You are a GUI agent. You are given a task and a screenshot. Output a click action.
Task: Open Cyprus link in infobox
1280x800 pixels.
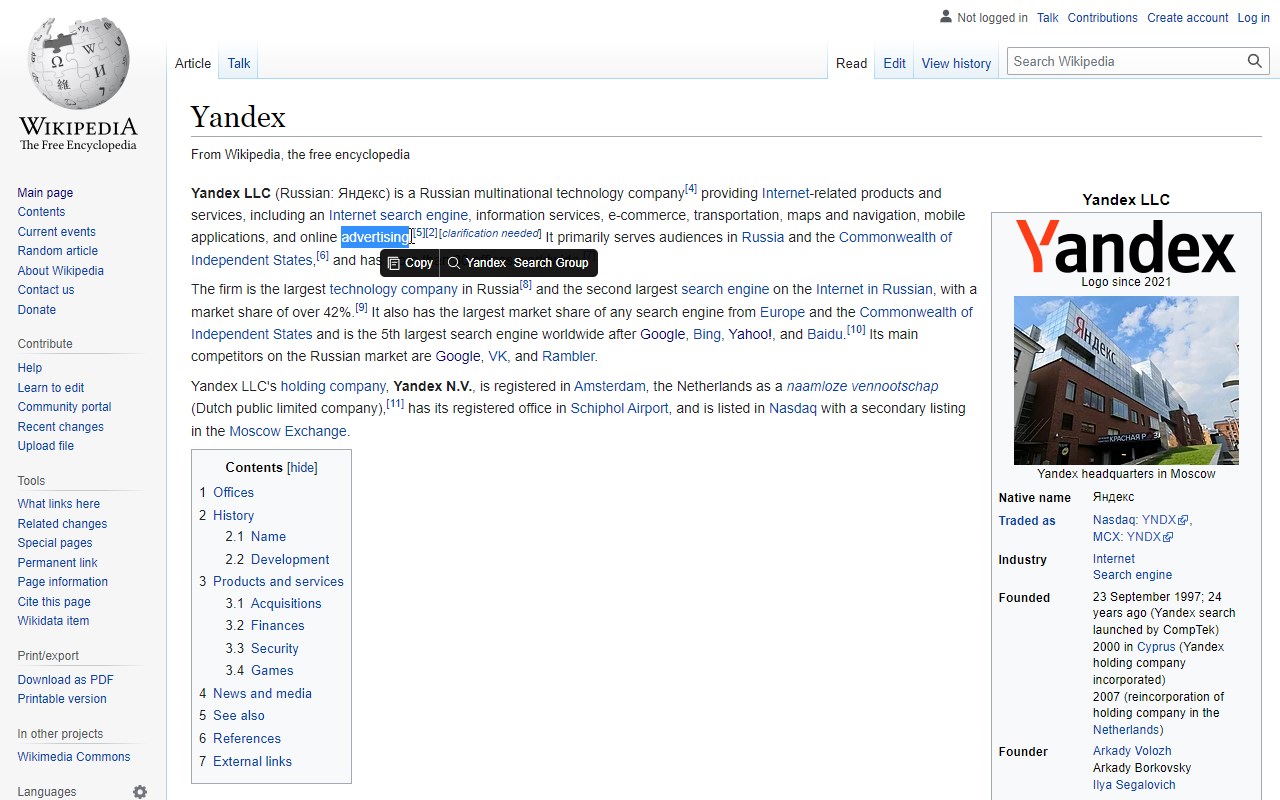pos(1156,647)
